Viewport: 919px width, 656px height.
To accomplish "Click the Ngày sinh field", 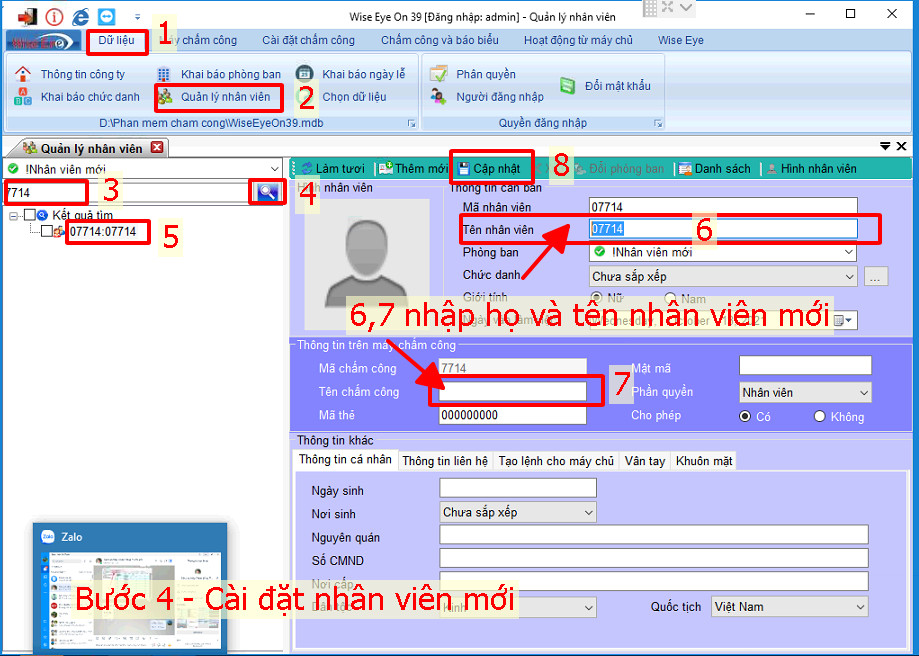I will pyautogui.click(x=518, y=488).
